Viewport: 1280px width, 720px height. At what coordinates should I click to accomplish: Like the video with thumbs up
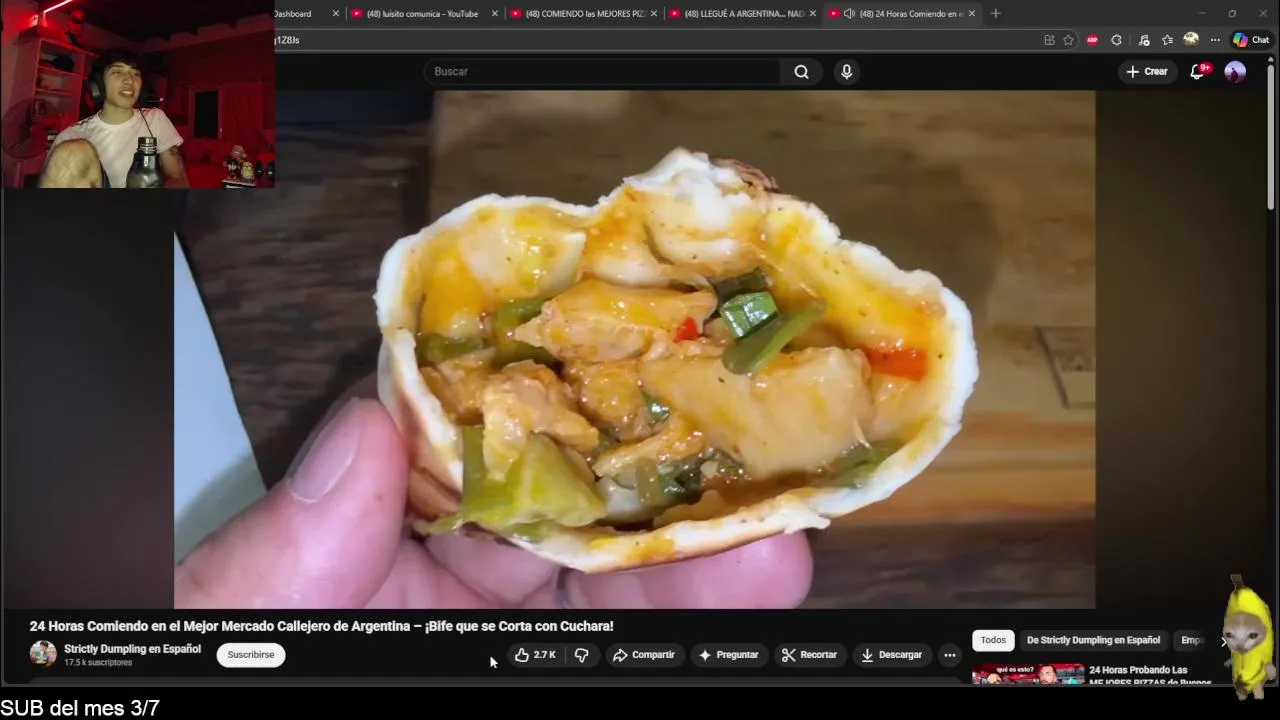click(535, 655)
